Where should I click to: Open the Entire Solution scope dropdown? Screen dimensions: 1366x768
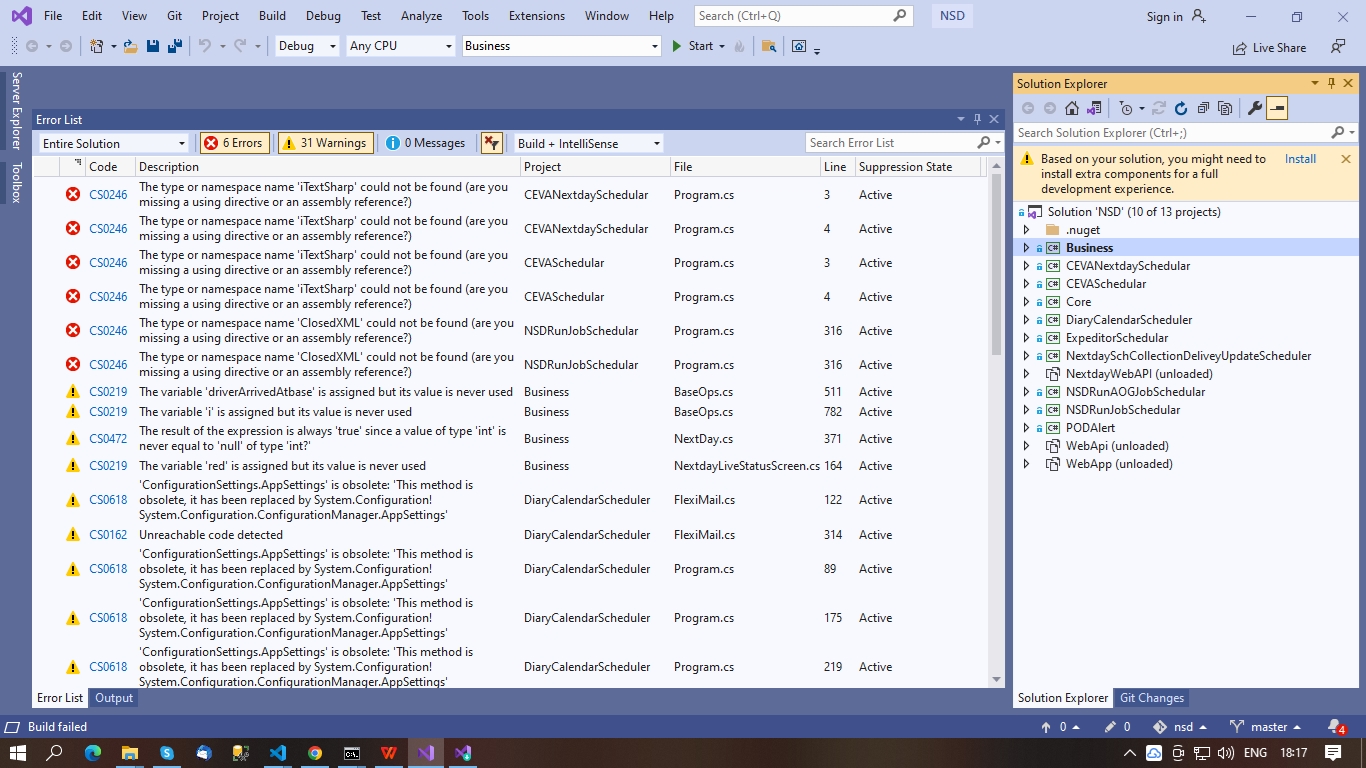pos(114,143)
